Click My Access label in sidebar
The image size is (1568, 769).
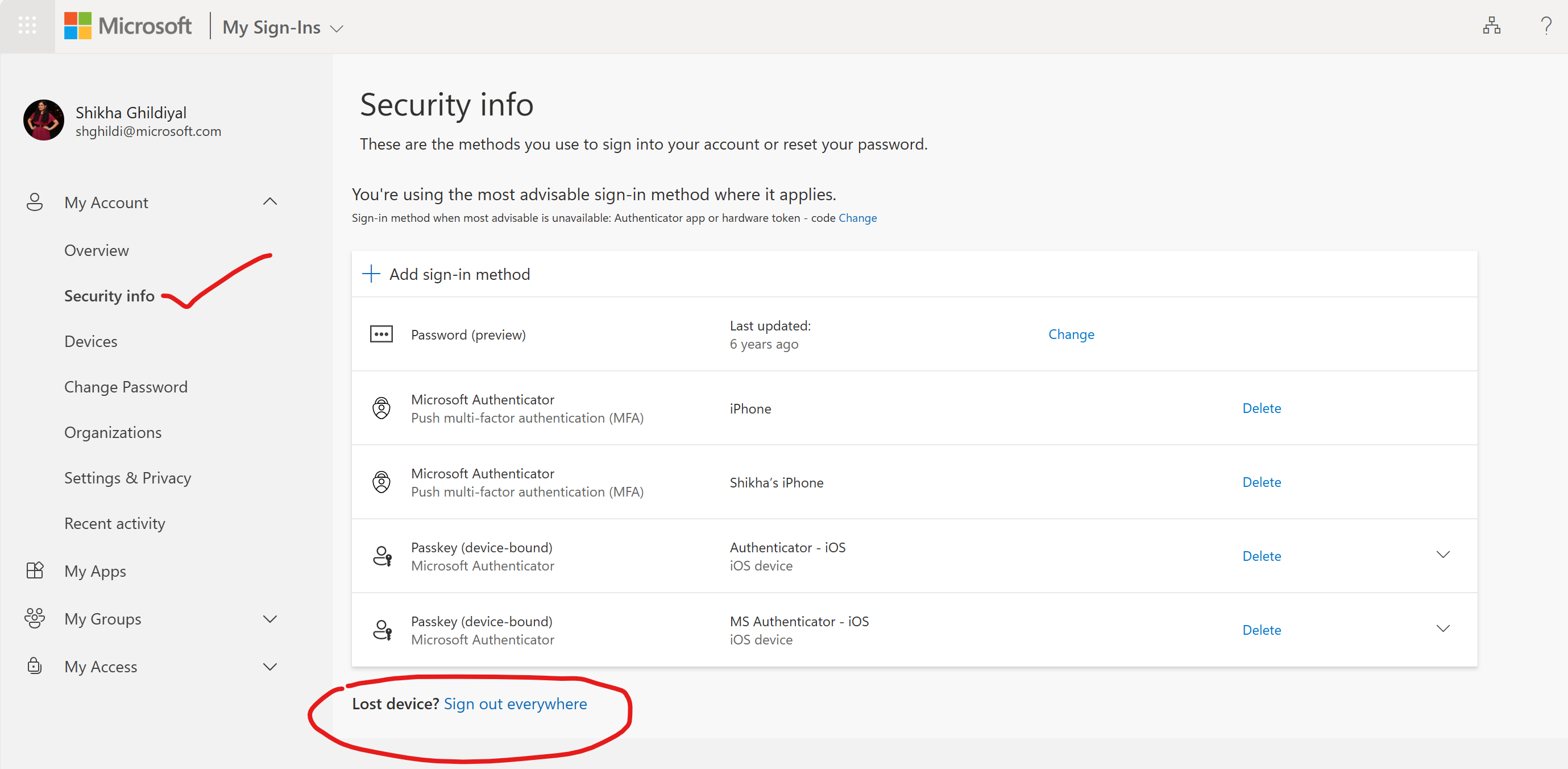(x=101, y=667)
